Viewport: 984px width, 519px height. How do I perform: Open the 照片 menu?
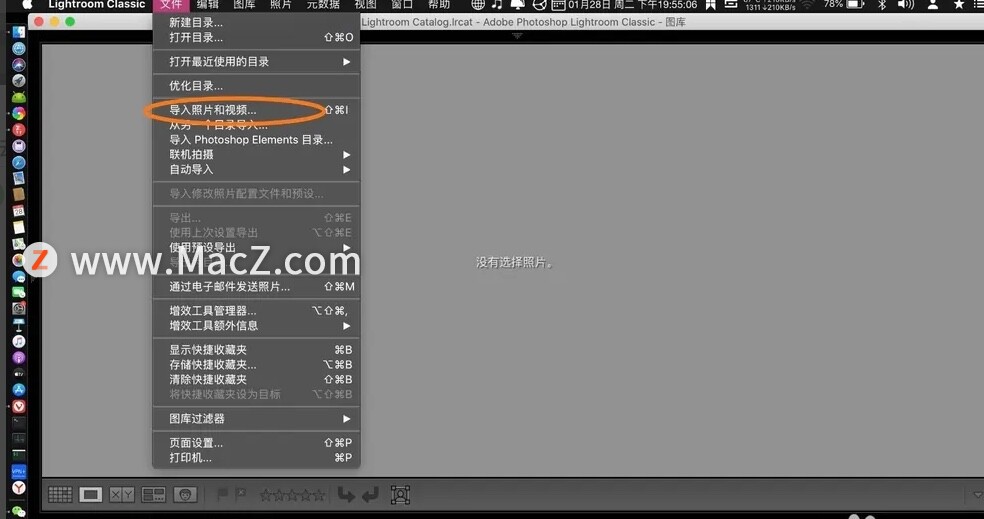pos(281,5)
